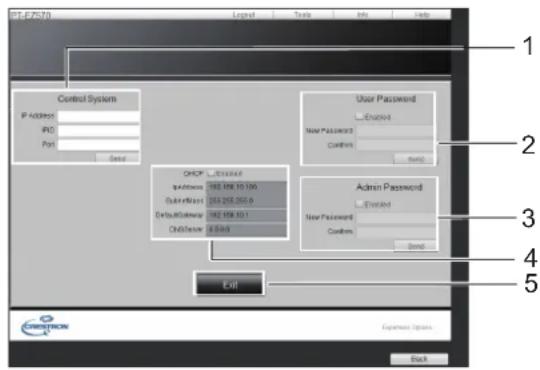This screenshot has width=540, height=370.
Task: Click Admin Password New Password field
Action: point(396,218)
